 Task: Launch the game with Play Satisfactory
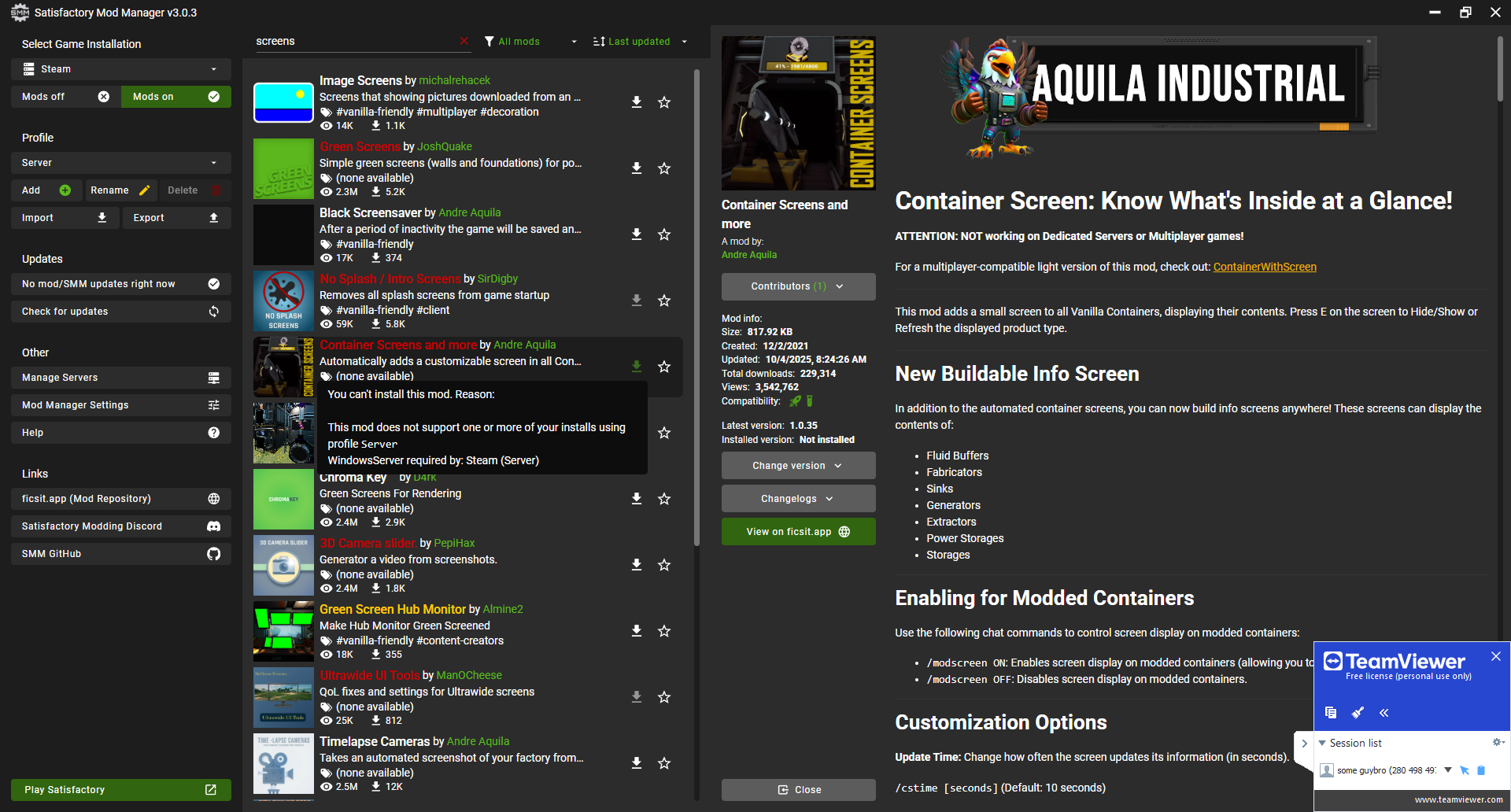point(121,790)
